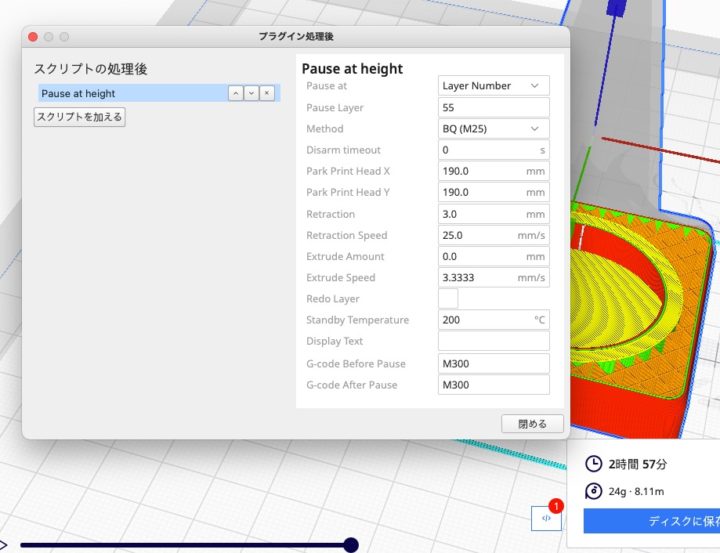Click the filament spool usage icon
Viewport: 720px width, 553px height.
point(593,491)
